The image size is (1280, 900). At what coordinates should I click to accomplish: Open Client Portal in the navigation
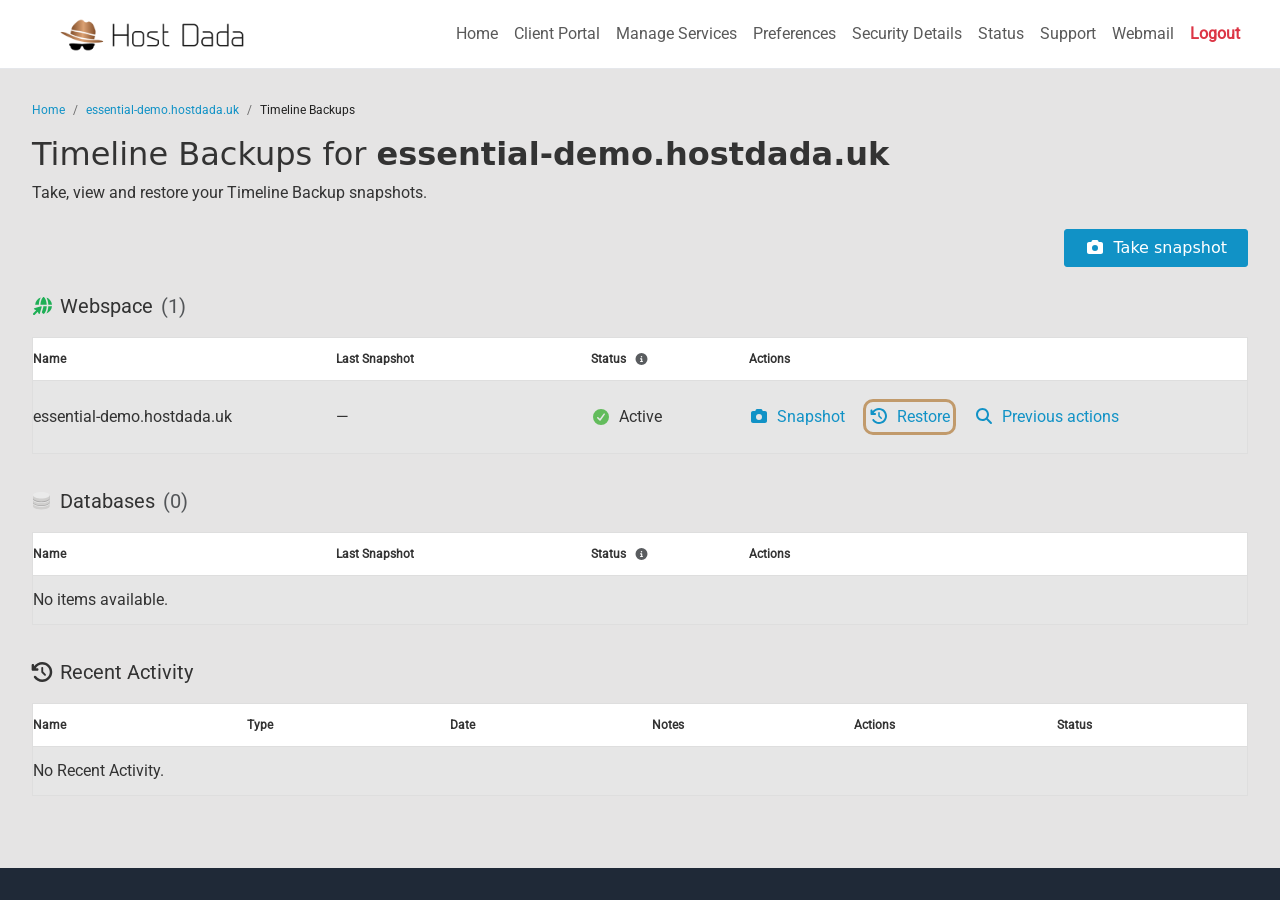[x=557, y=34]
